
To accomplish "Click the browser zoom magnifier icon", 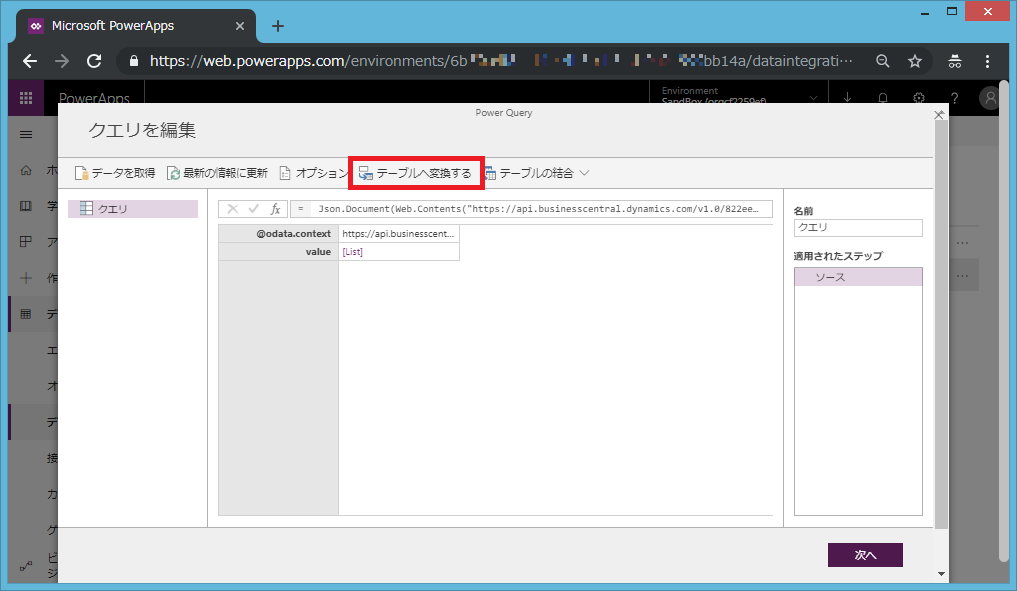I will point(882,61).
